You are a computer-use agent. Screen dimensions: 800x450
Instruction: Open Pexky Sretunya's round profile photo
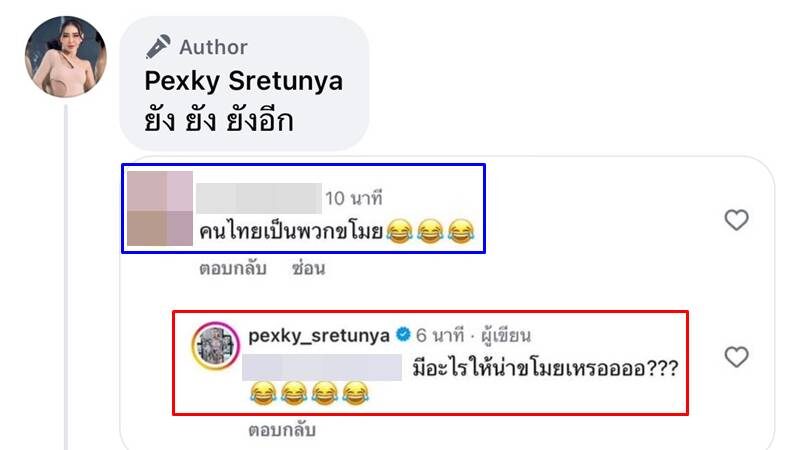pos(66,57)
